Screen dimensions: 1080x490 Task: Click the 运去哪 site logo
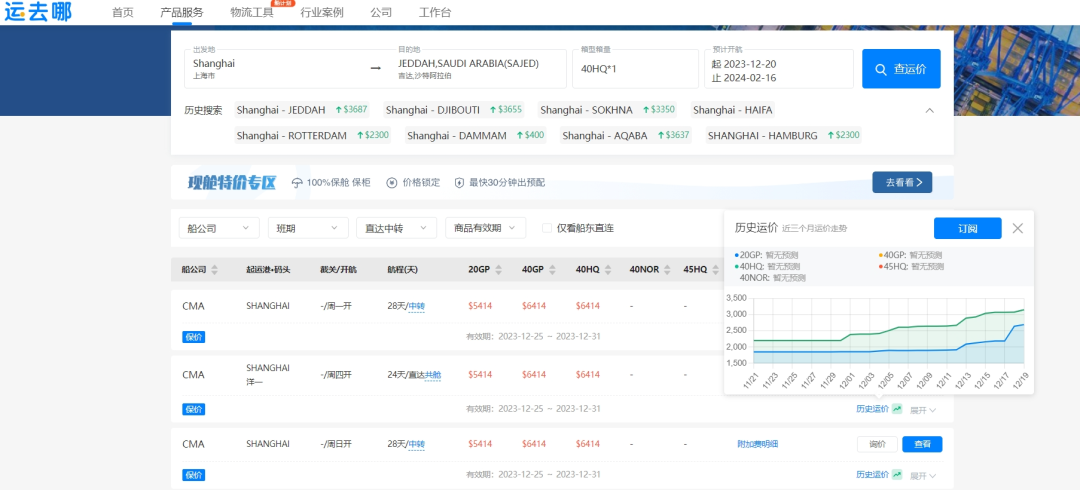37,12
